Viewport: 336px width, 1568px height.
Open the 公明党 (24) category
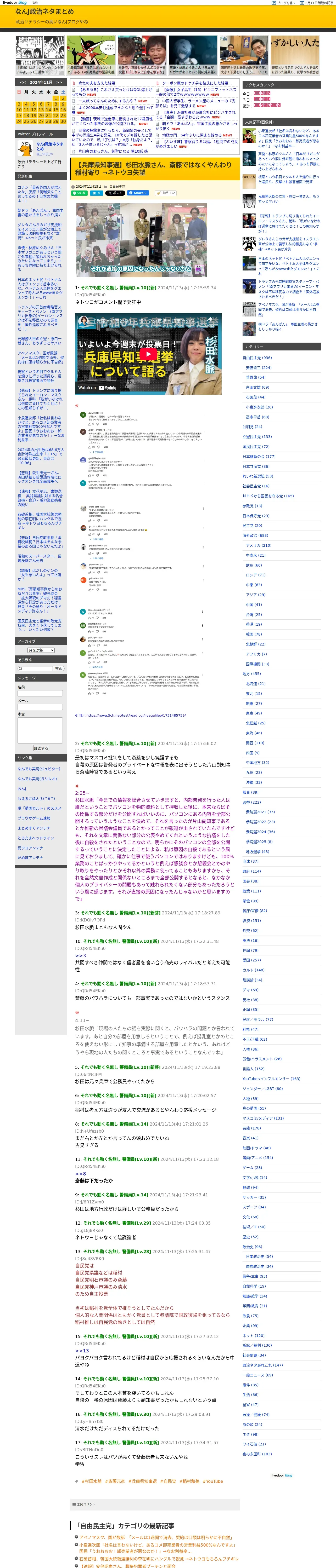253,427
